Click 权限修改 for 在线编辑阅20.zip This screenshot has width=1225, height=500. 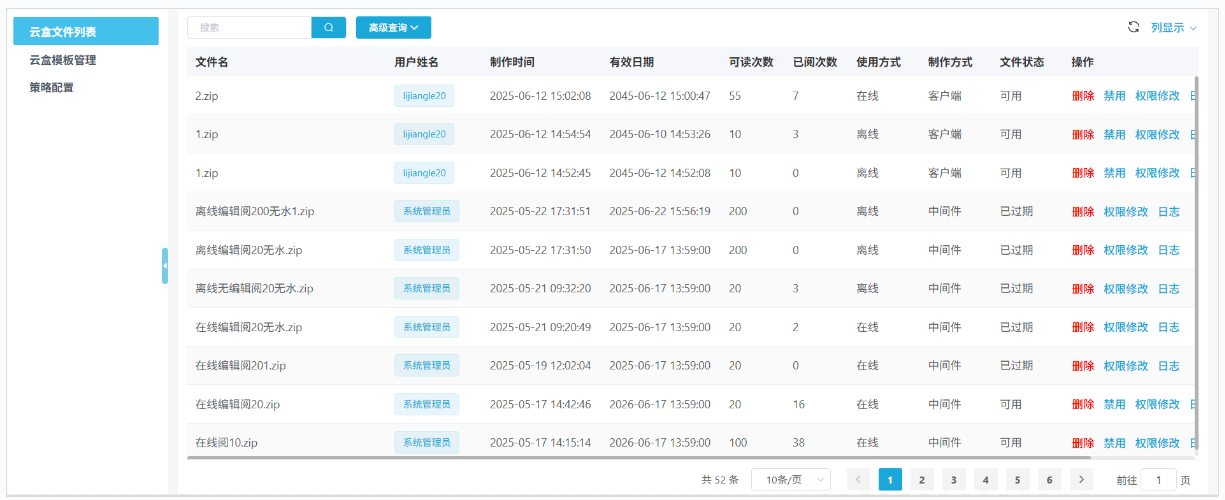click(1157, 405)
